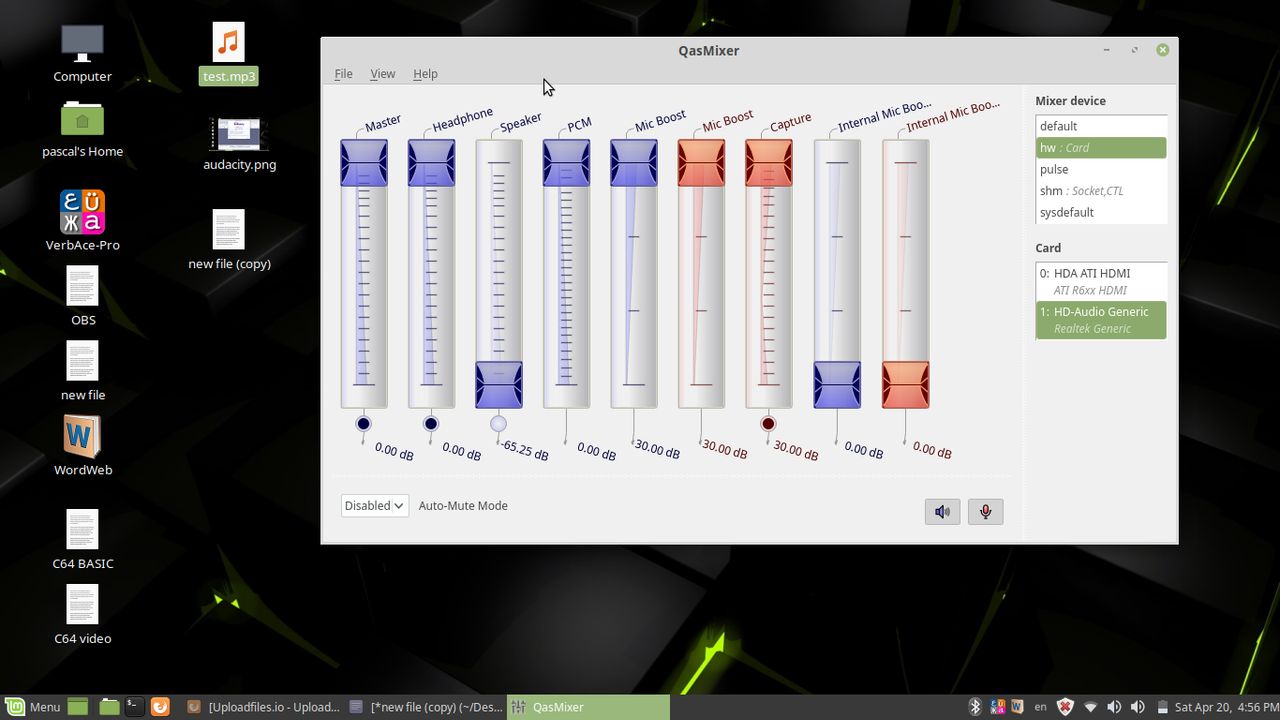Select the 'sysdefault' mixer device

[1101, 212]
